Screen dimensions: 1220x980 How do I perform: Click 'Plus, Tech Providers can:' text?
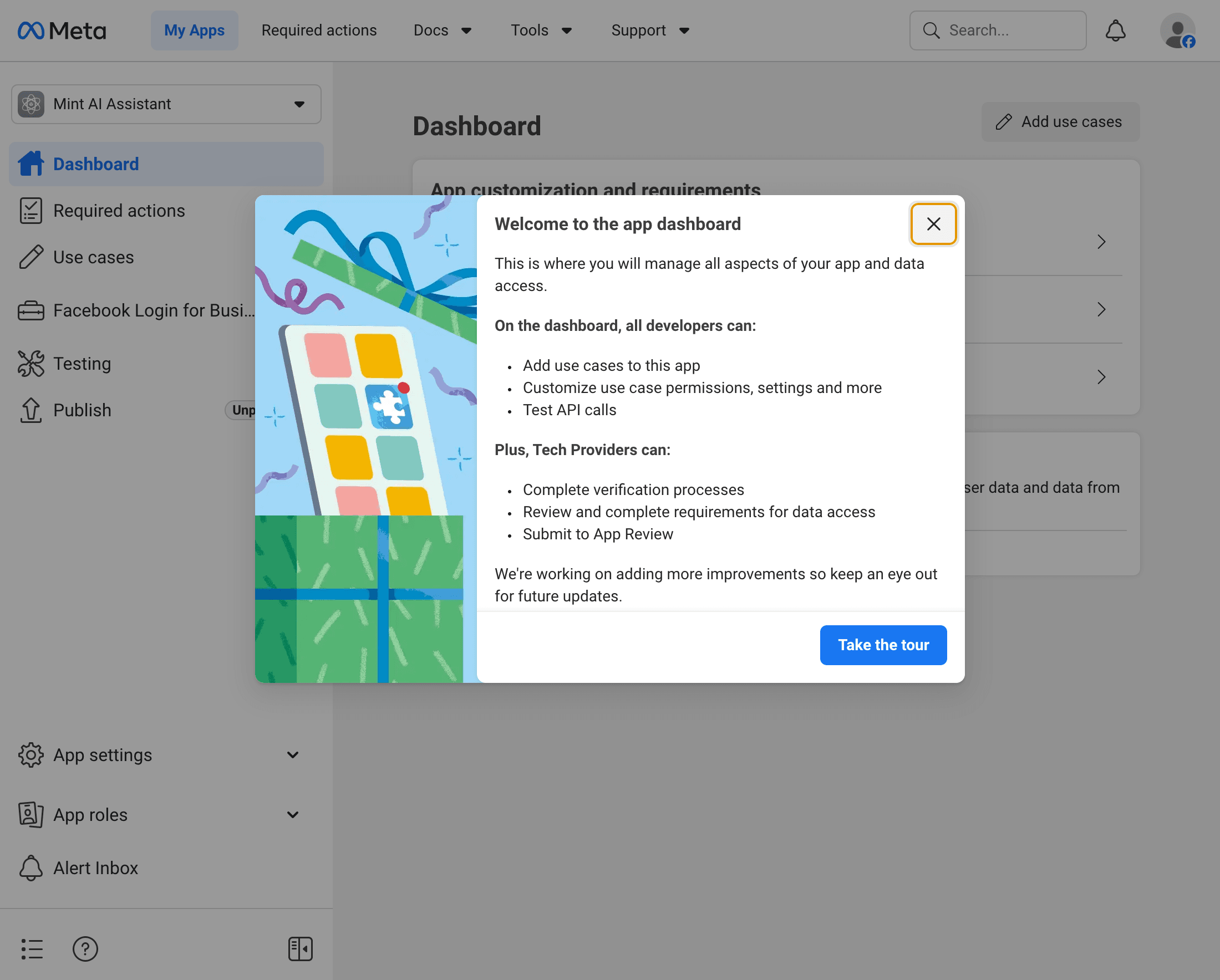(x=582, y=450)
